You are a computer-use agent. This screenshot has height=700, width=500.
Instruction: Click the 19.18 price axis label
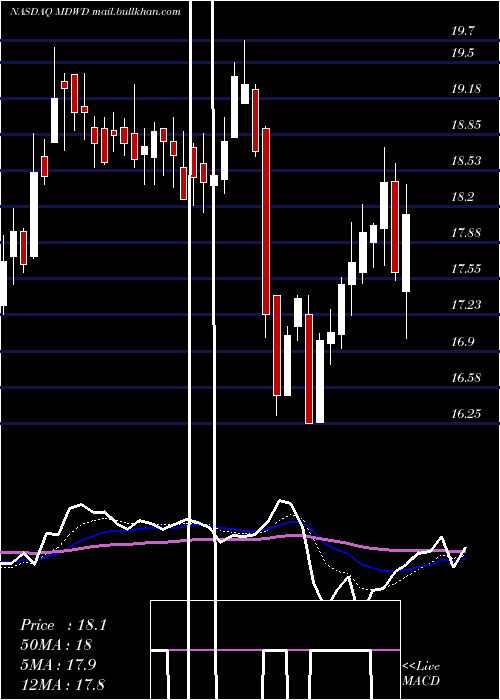466,89
